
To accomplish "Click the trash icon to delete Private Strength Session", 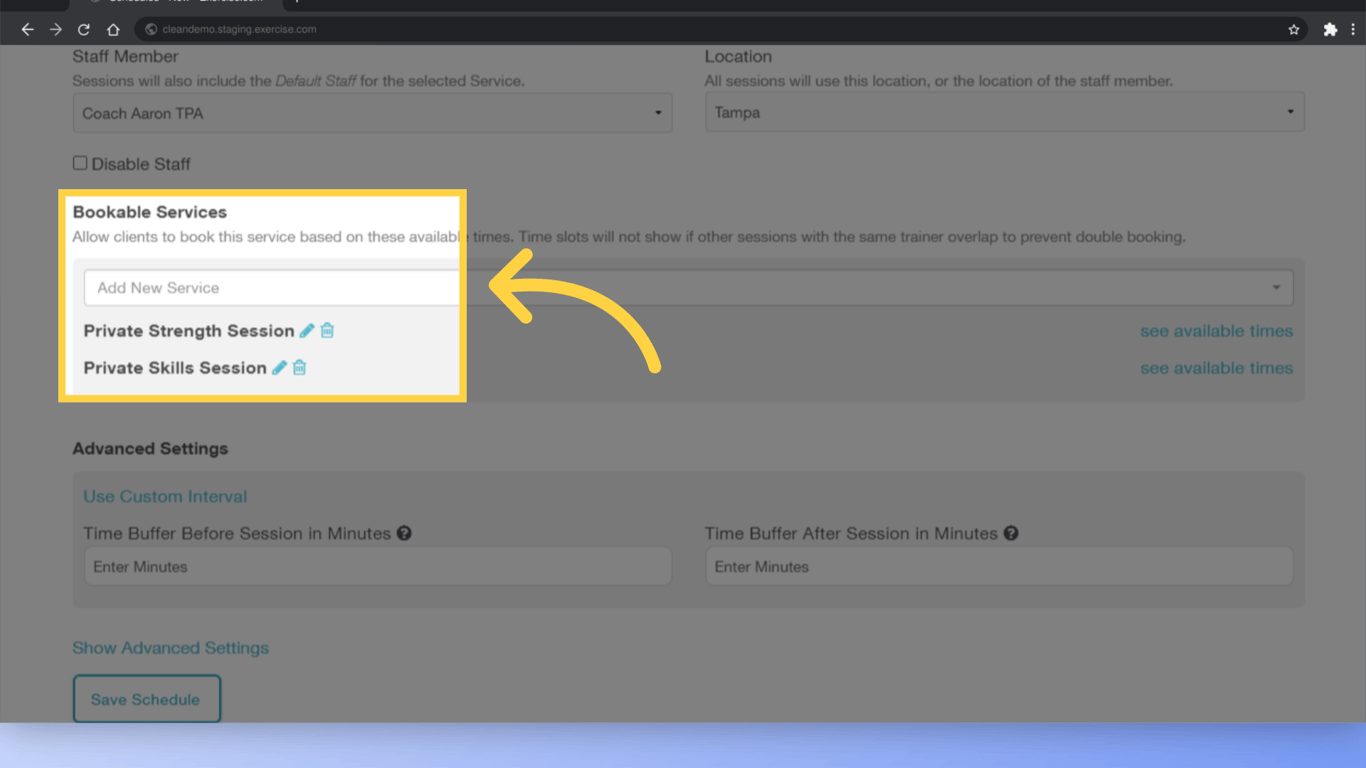I will (327, 330).
